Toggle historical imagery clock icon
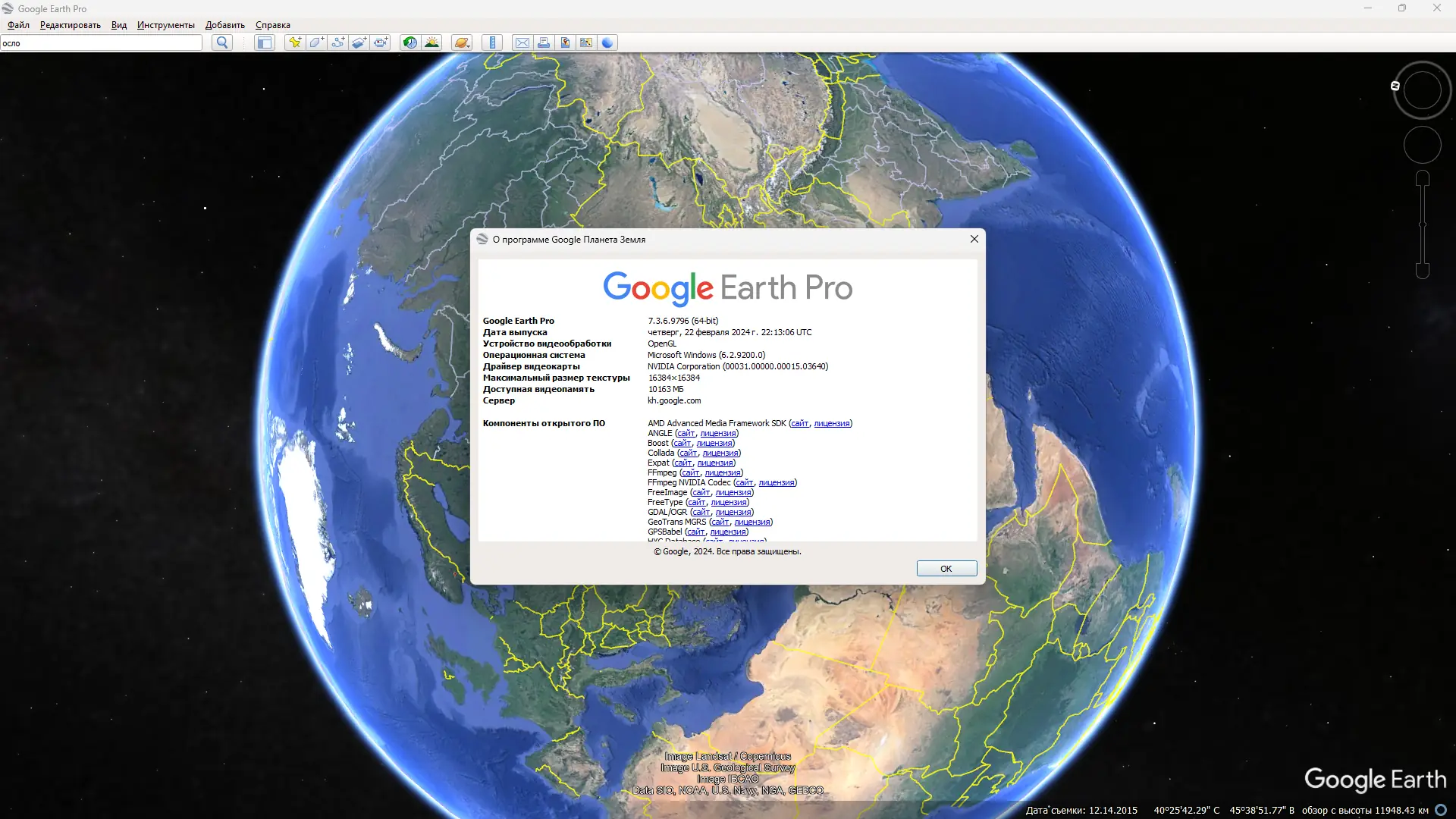Image resolution: width=1456 pixels, height=819 pixels. pyautogui.click(x=409, y=42)
